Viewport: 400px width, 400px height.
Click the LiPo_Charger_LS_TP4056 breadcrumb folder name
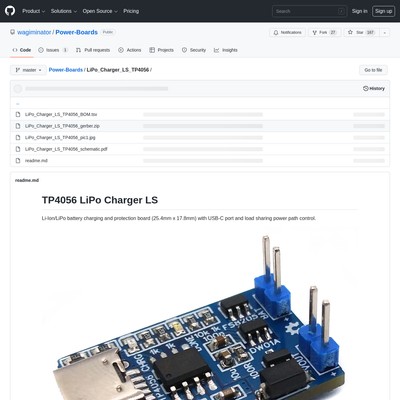click(118, 70)
